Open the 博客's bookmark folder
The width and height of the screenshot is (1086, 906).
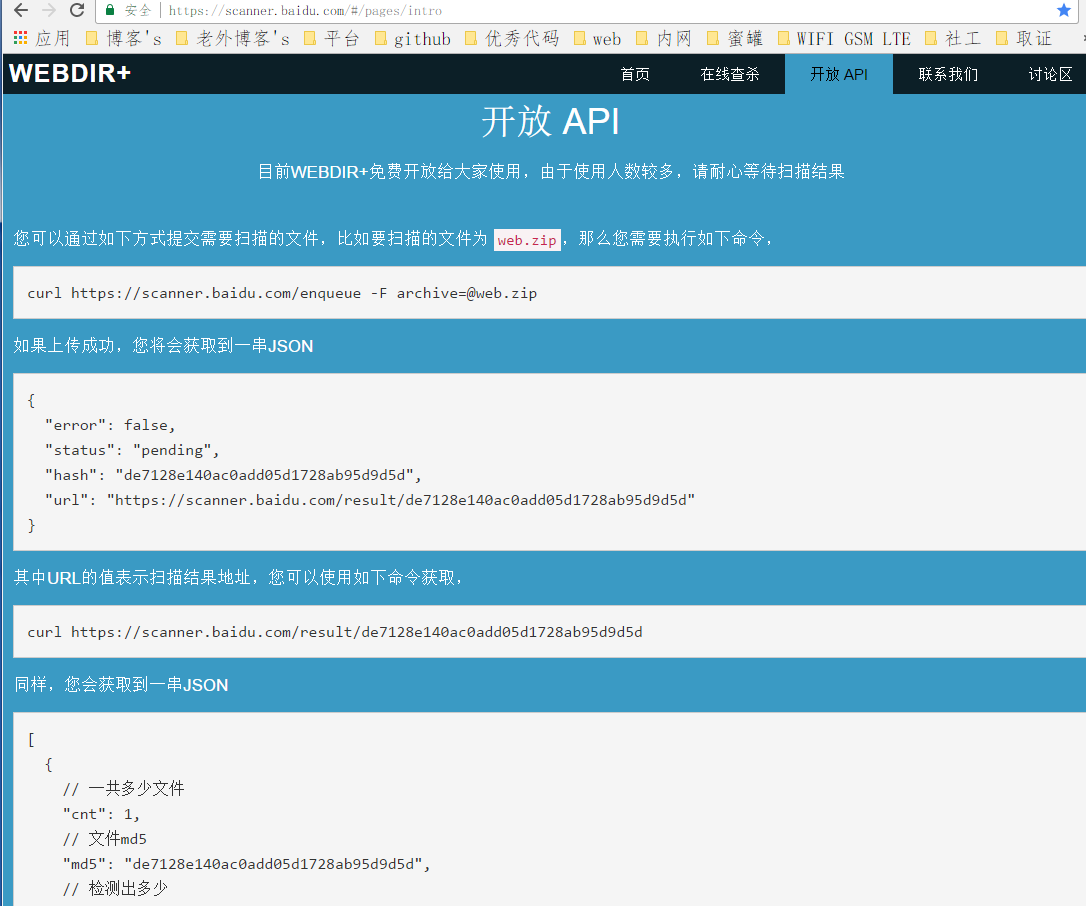[124, 39]
